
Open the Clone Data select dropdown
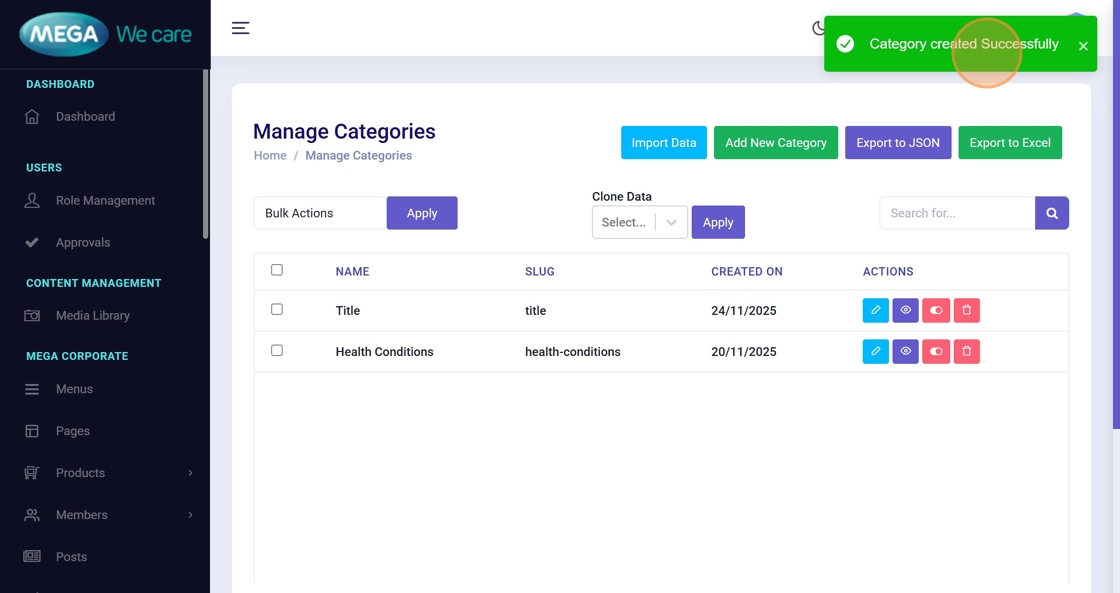(x=639, y=222)
